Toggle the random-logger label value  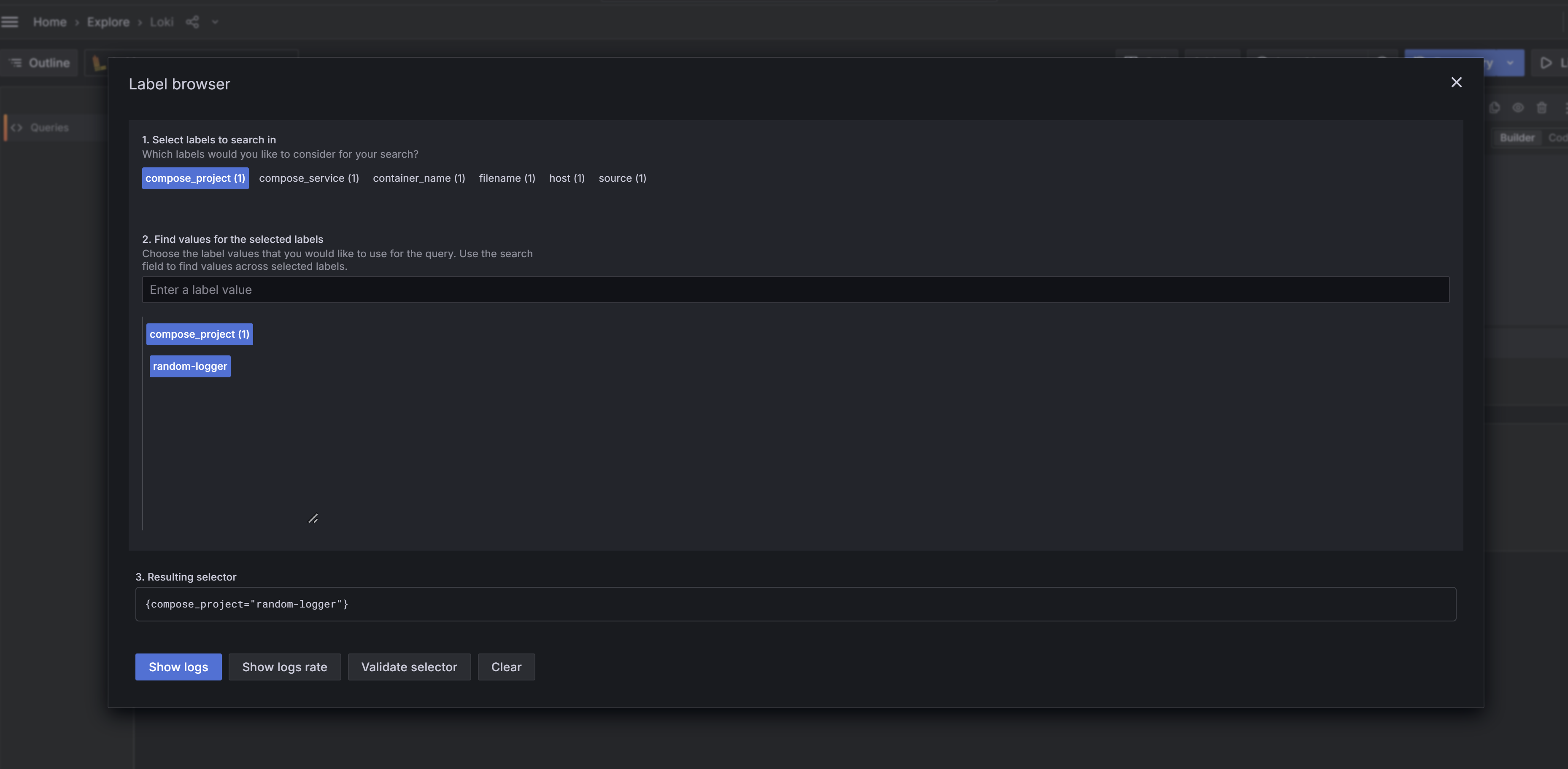[190, 366]
